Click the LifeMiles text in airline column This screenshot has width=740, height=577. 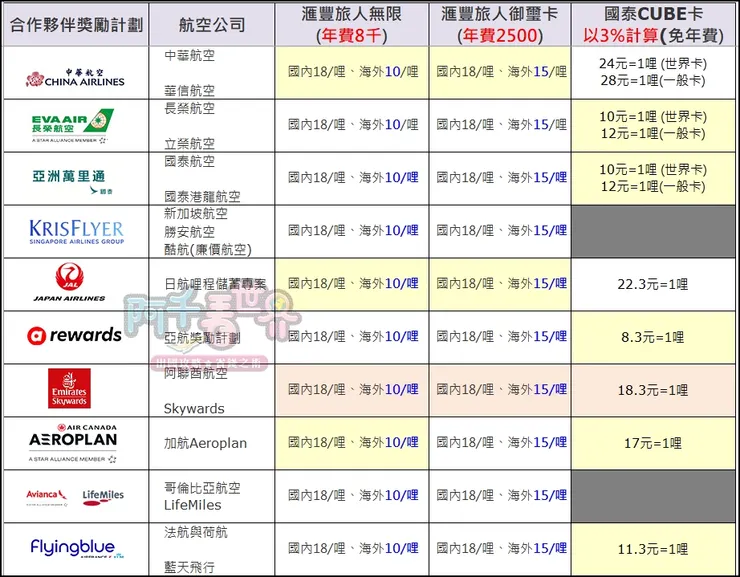(x=193, y=505)
